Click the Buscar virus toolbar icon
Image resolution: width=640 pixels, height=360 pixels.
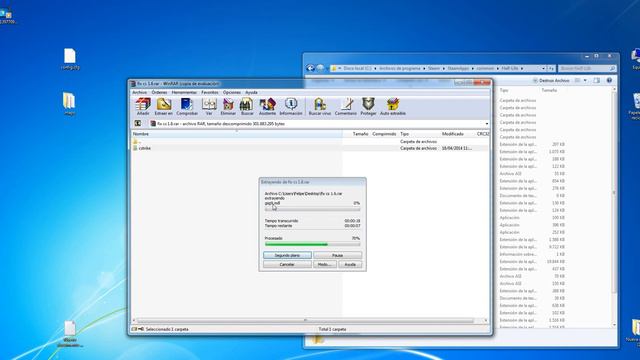click(320, 107)
